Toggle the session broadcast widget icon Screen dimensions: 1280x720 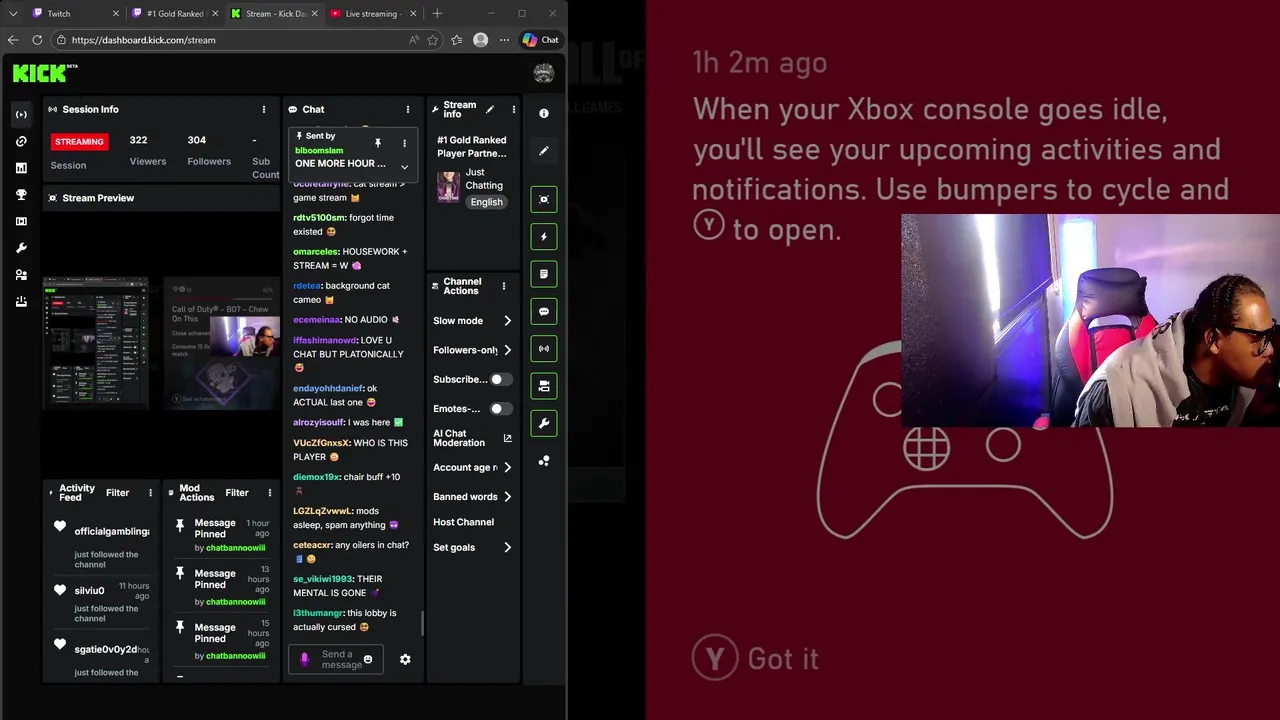click(544, 349)
